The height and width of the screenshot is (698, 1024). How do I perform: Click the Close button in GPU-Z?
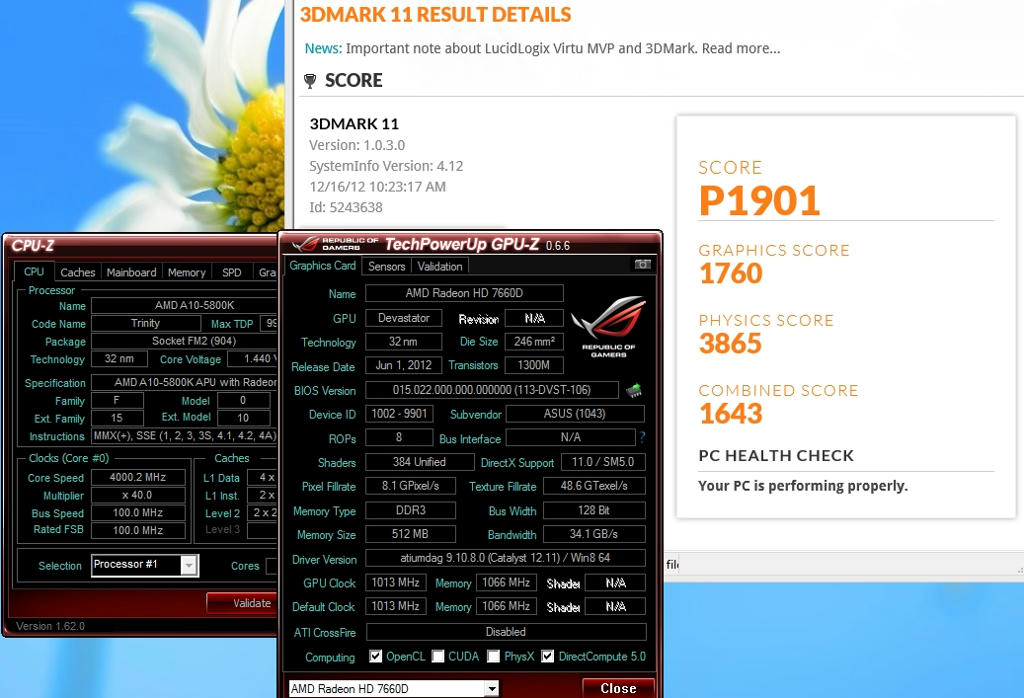point(618,688)
